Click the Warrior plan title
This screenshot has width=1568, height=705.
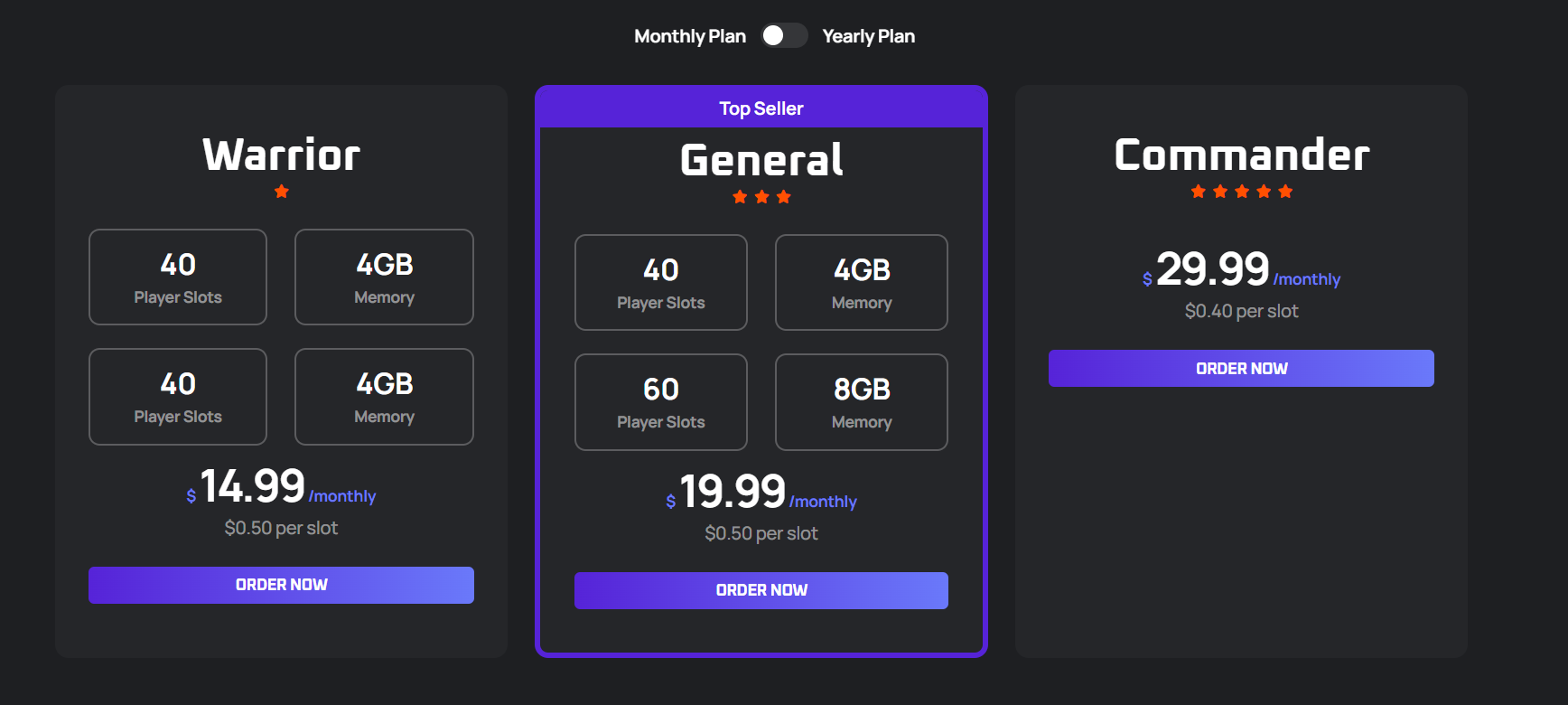pyautogui.click(x=281, y=155)
